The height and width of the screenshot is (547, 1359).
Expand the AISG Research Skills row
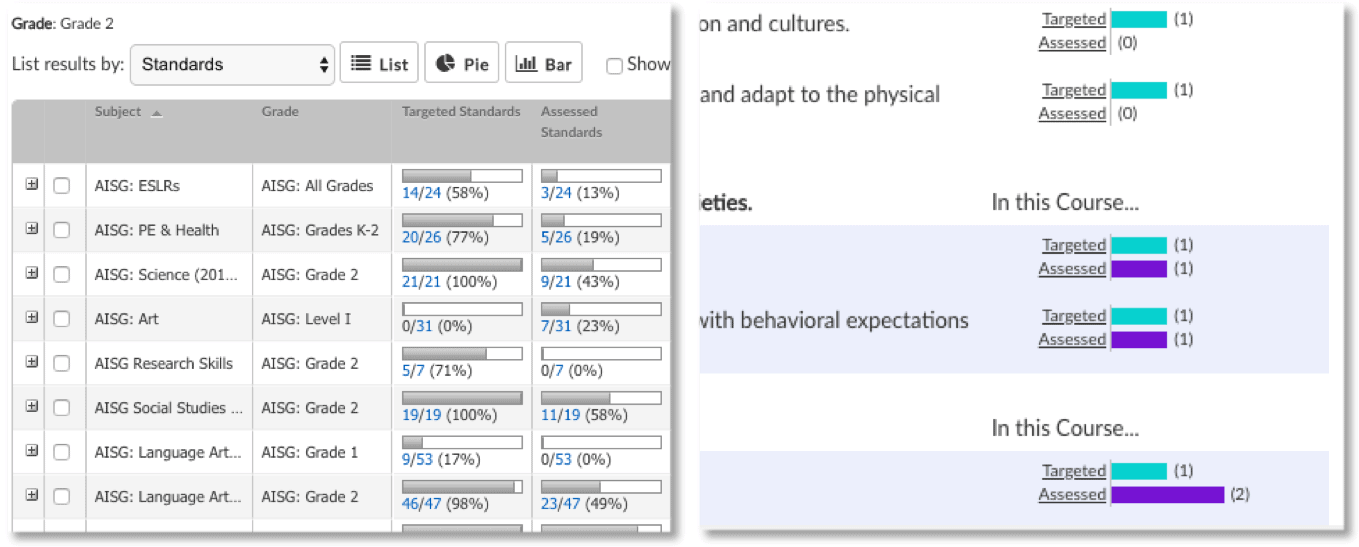(32, 362)
